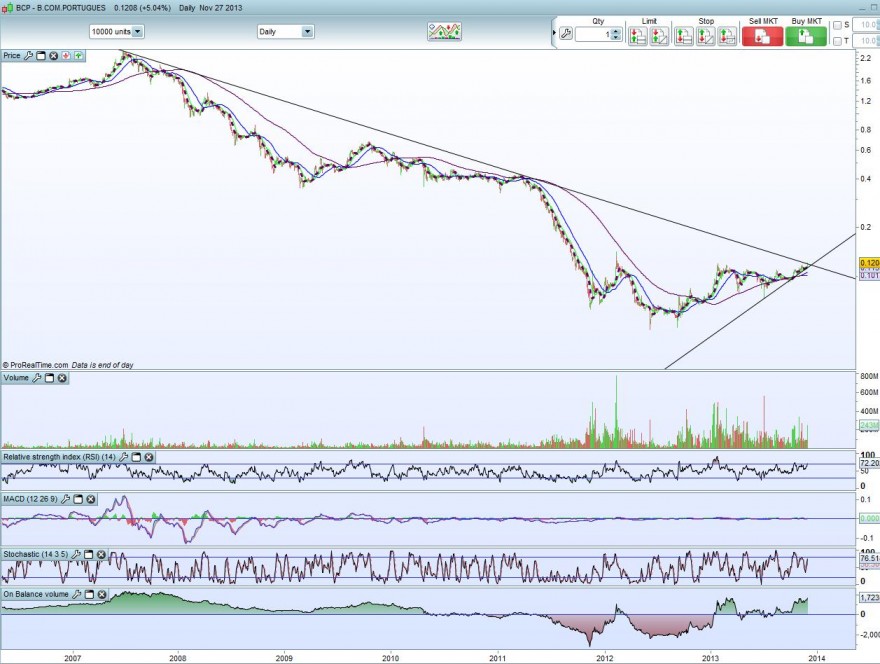Open the order panel wrench settings
The width and height of the screenshot is (880, 664).
tap(566, 34)
